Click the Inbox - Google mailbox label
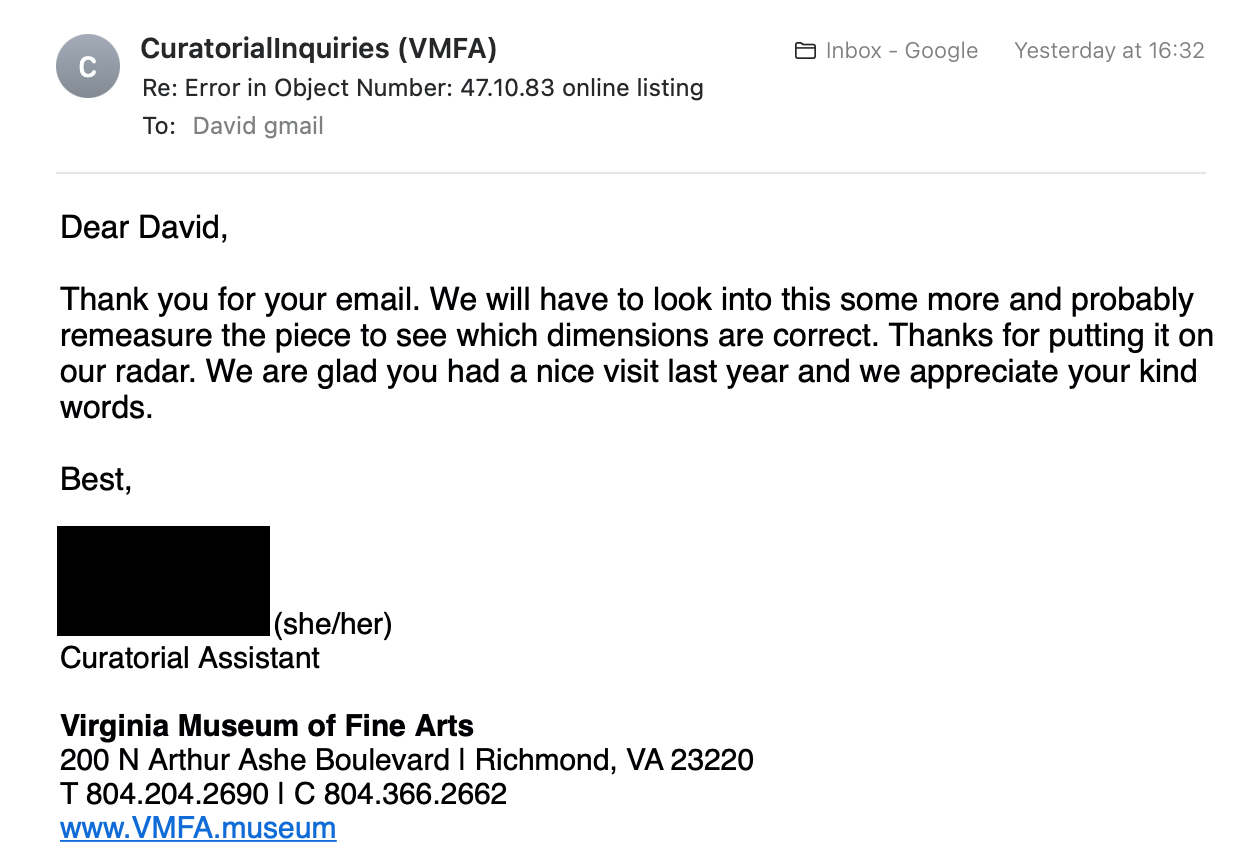Viewport: 1256px width, 868px height. click(x=901, y=51)
